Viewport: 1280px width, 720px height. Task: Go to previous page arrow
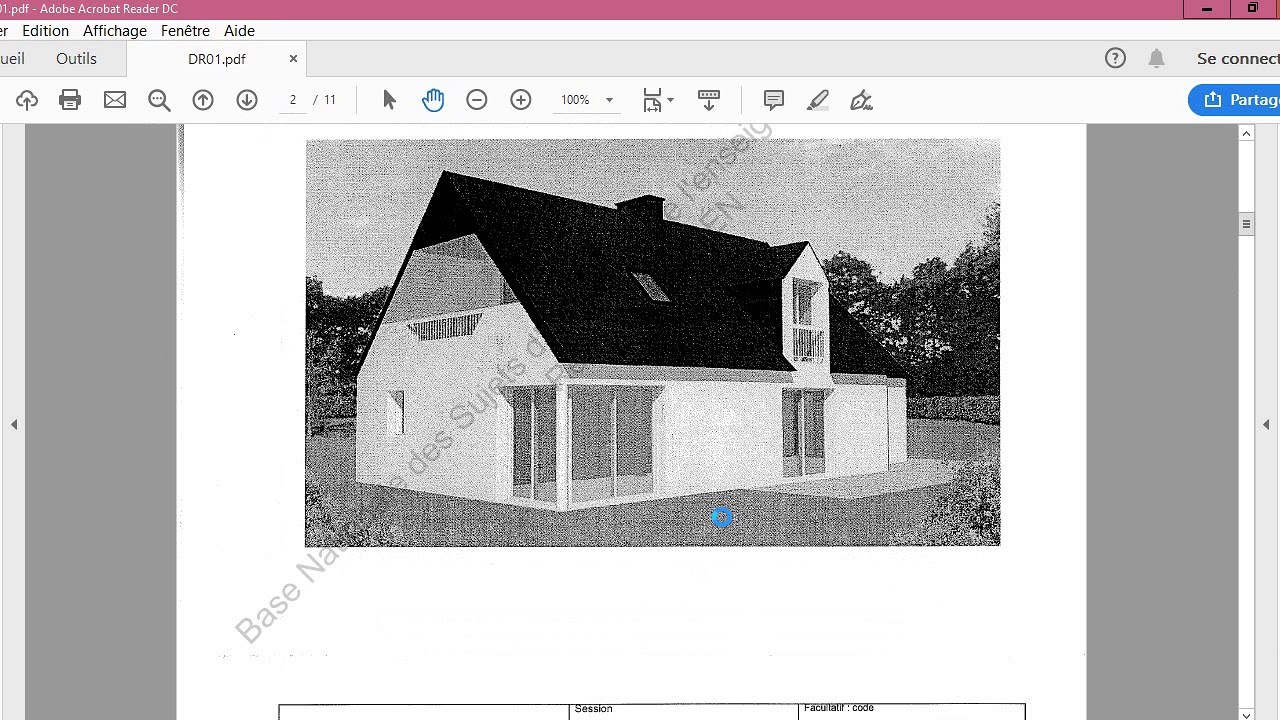coord(203,100)
